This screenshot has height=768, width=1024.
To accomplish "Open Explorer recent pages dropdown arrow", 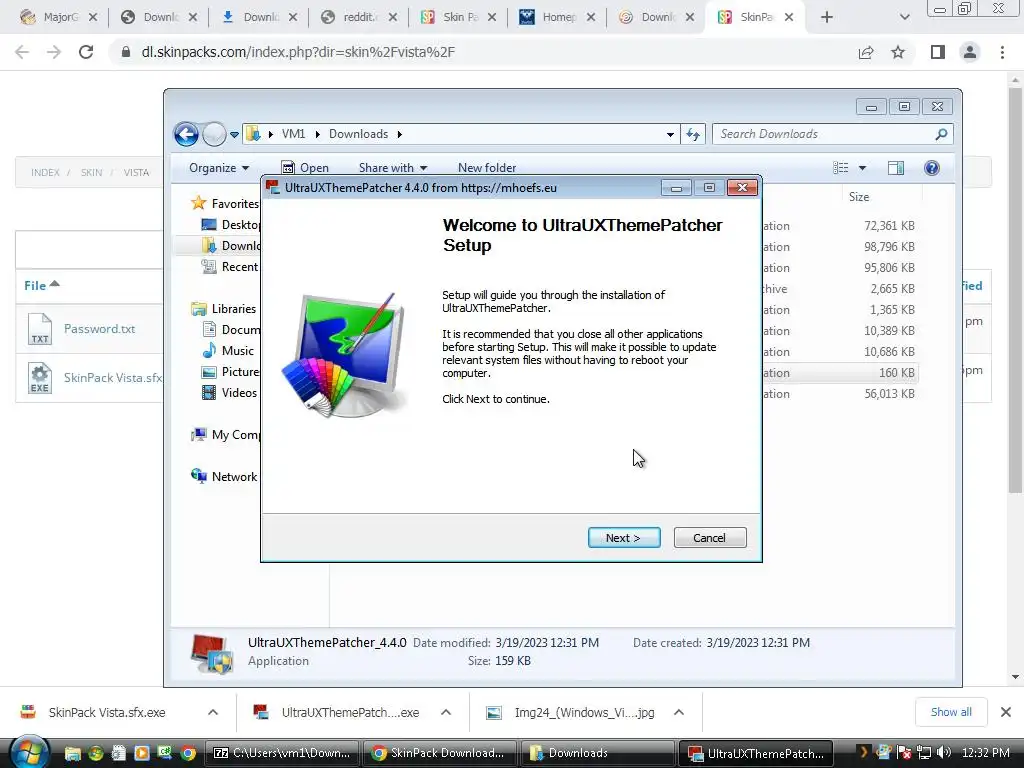I will click(234, 135).
